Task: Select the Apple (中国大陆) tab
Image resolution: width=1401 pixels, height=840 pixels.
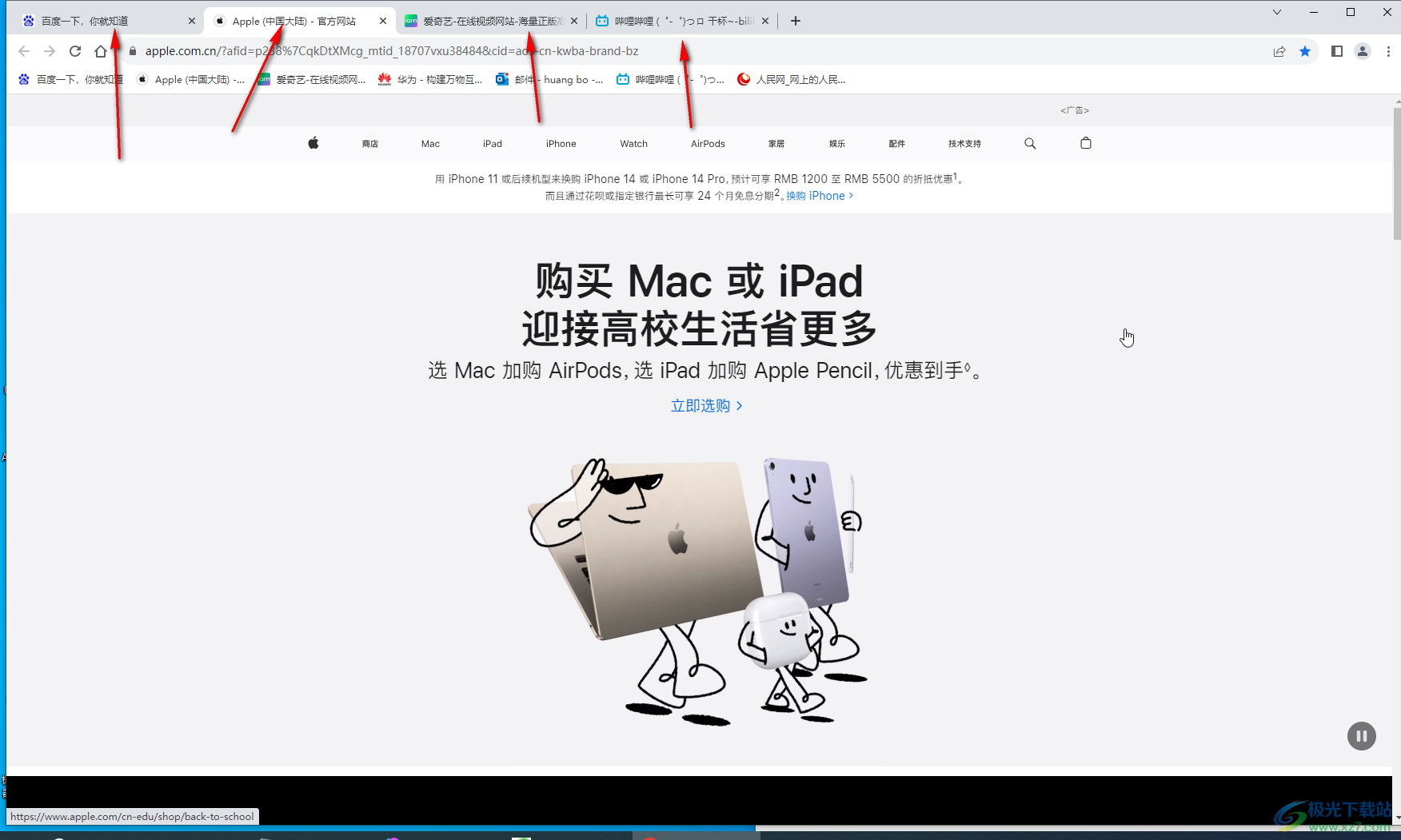Action: (x=301, y=21)
